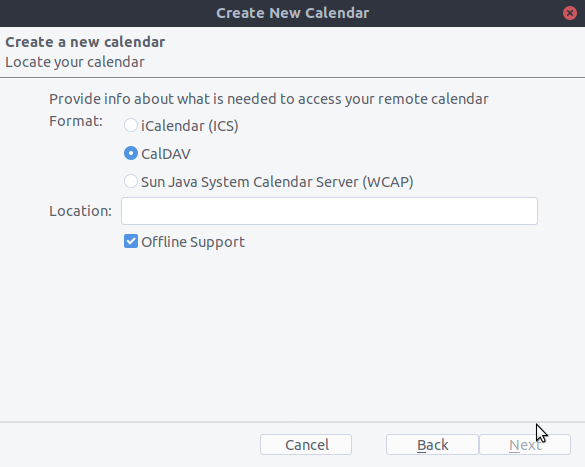Click the WCAP server option label
Screen dimensions: 585x467
click(x=277, y=182)
